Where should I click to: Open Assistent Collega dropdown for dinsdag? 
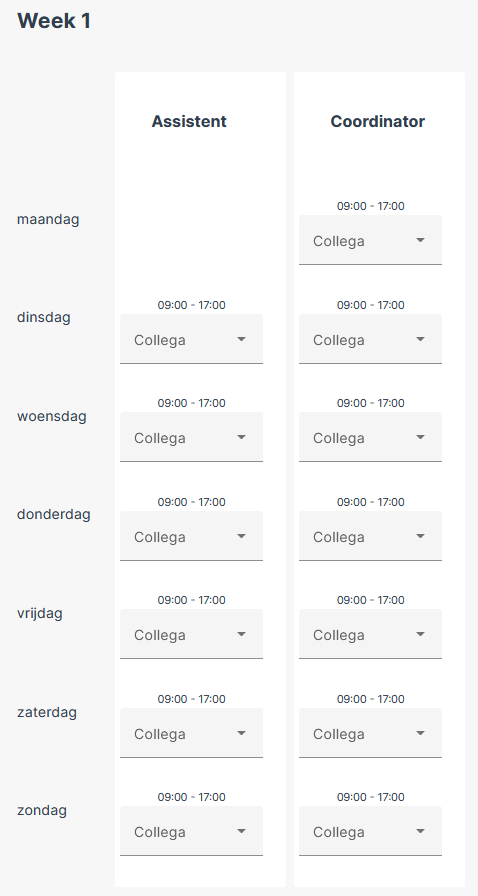[x=192, y=339]
